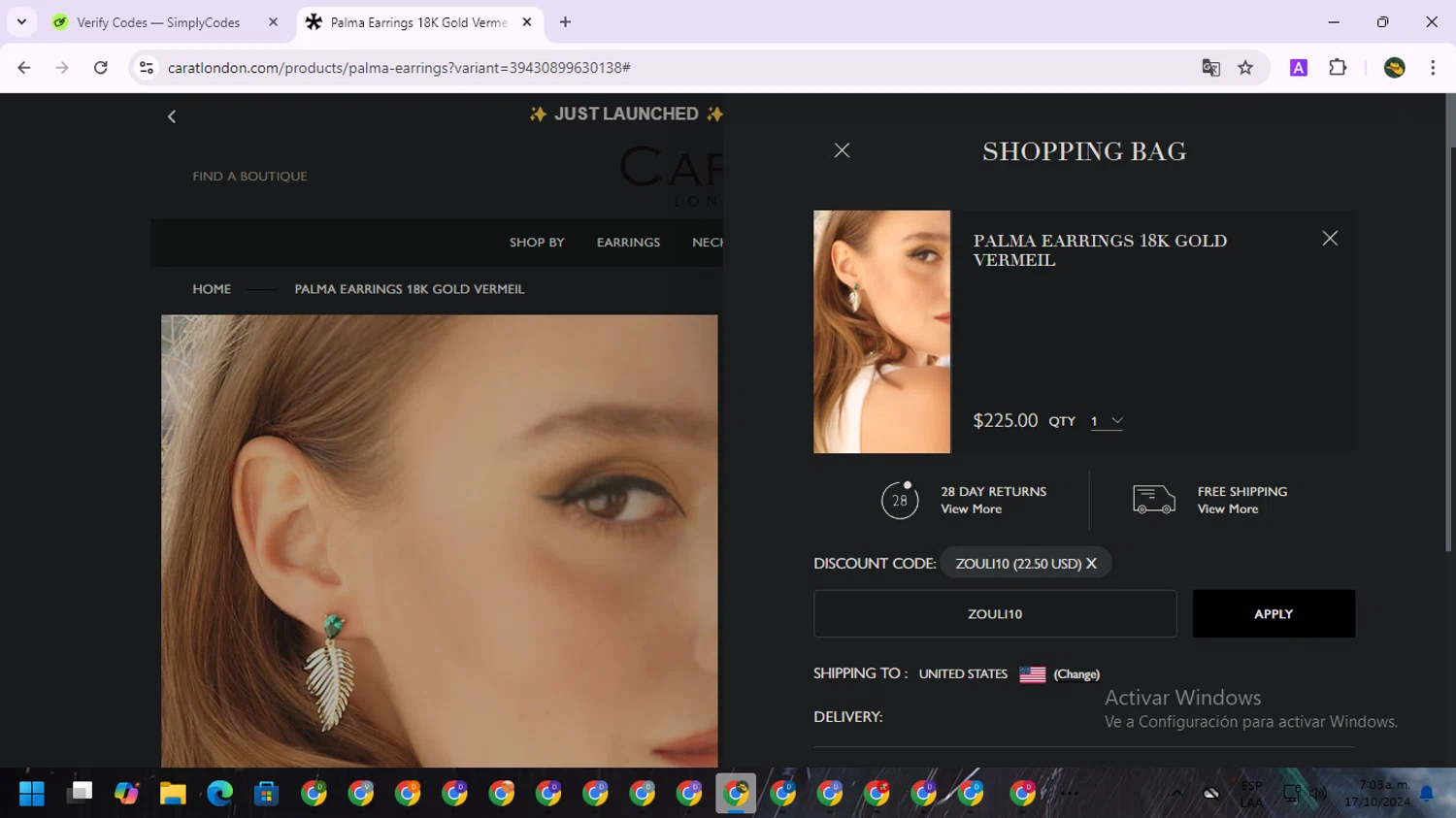This screenshot has width=1456, height=818.
Task: Select the Palma Earrings browser tab
Action: click(x=418, y=22)
